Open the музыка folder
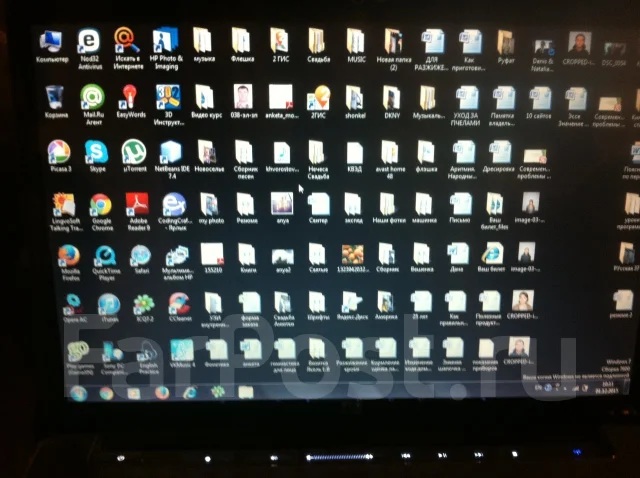640x478 pixels. click(x=203, y=45)
